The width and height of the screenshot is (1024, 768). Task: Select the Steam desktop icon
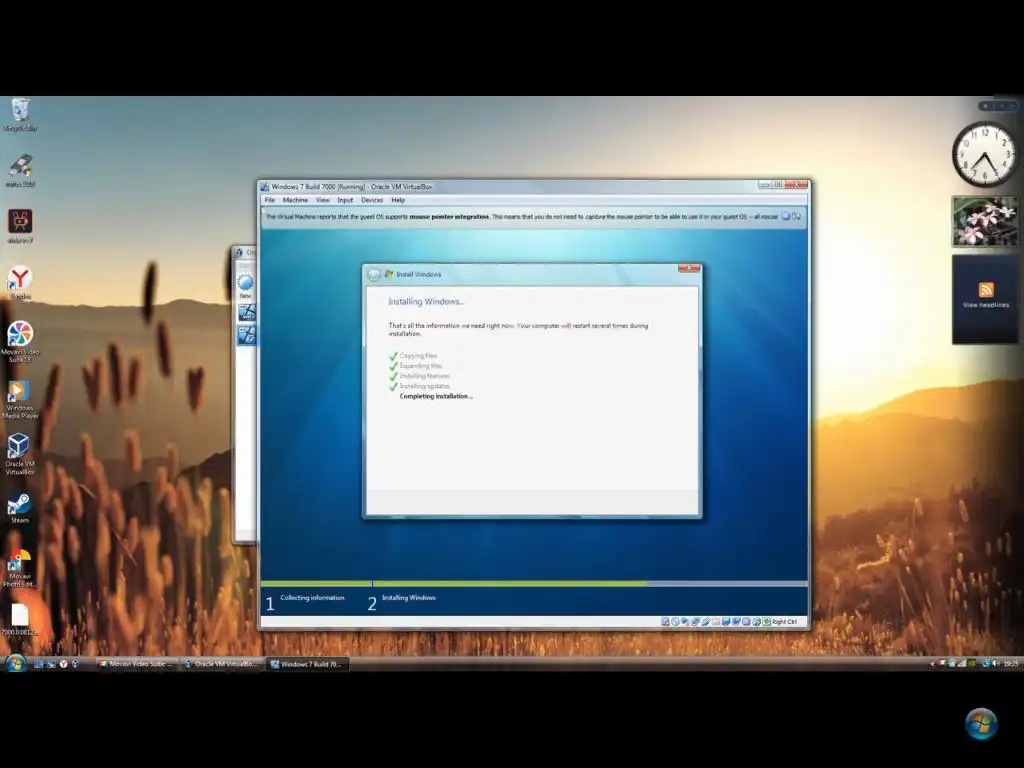click(19, 508)
